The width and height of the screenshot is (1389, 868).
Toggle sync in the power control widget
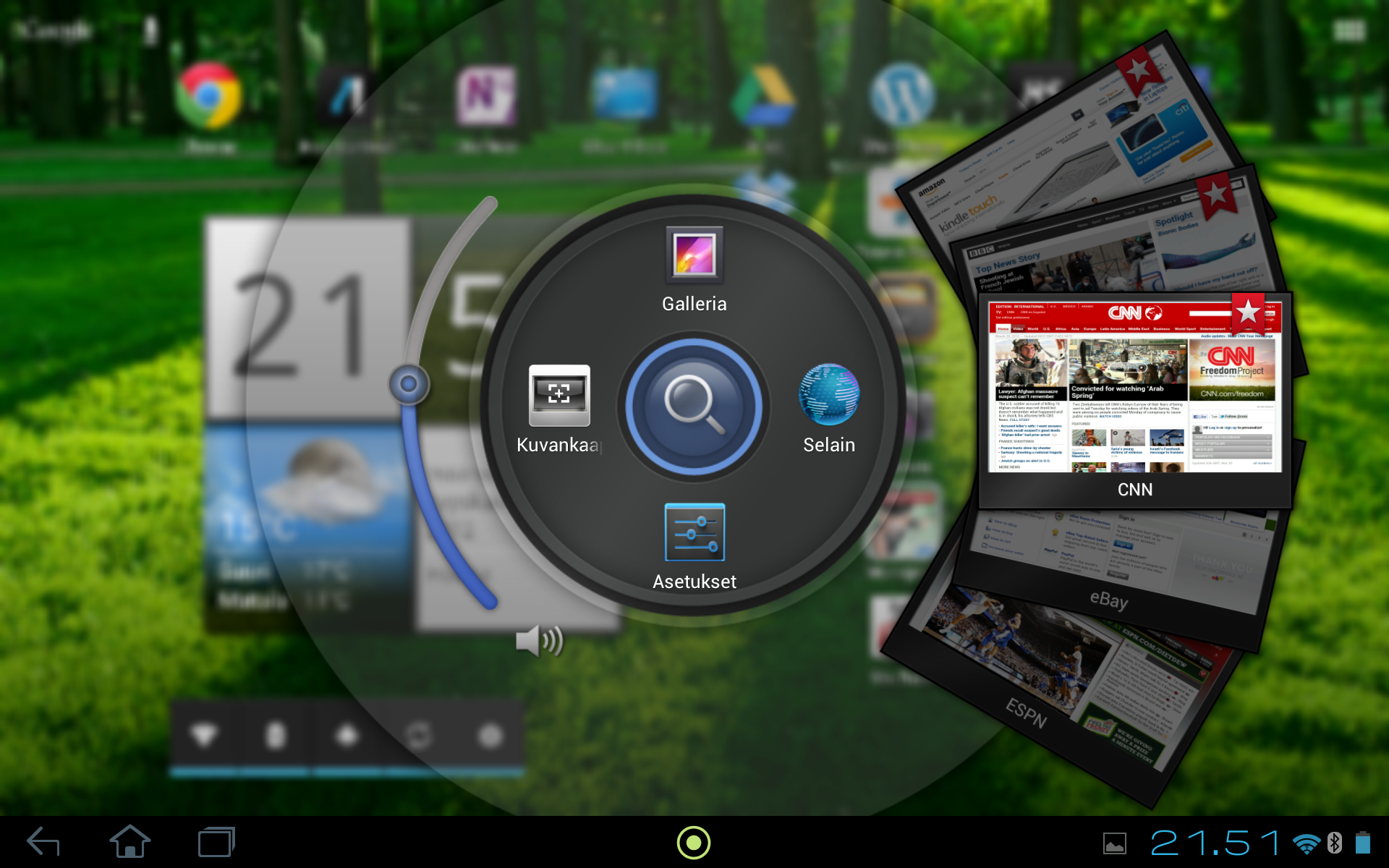[x=418, y=736]
